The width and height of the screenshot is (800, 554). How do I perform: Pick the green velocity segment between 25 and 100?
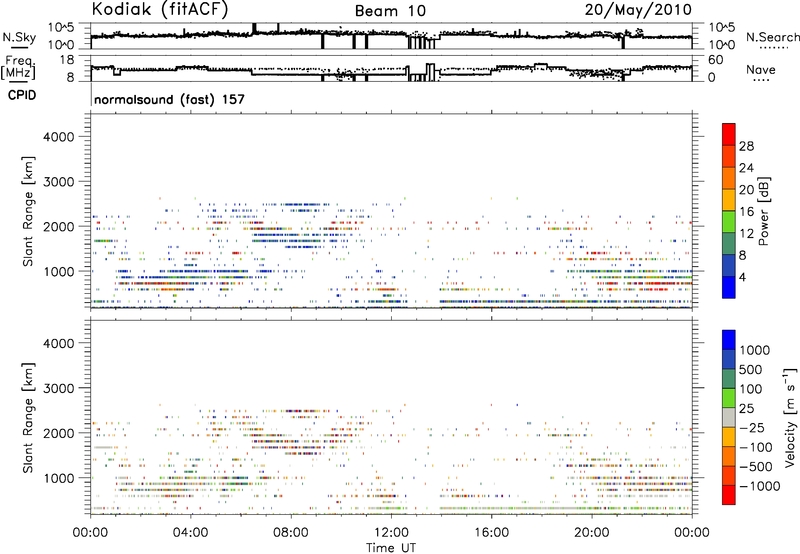pyautogui.click(x=729, y=398)
